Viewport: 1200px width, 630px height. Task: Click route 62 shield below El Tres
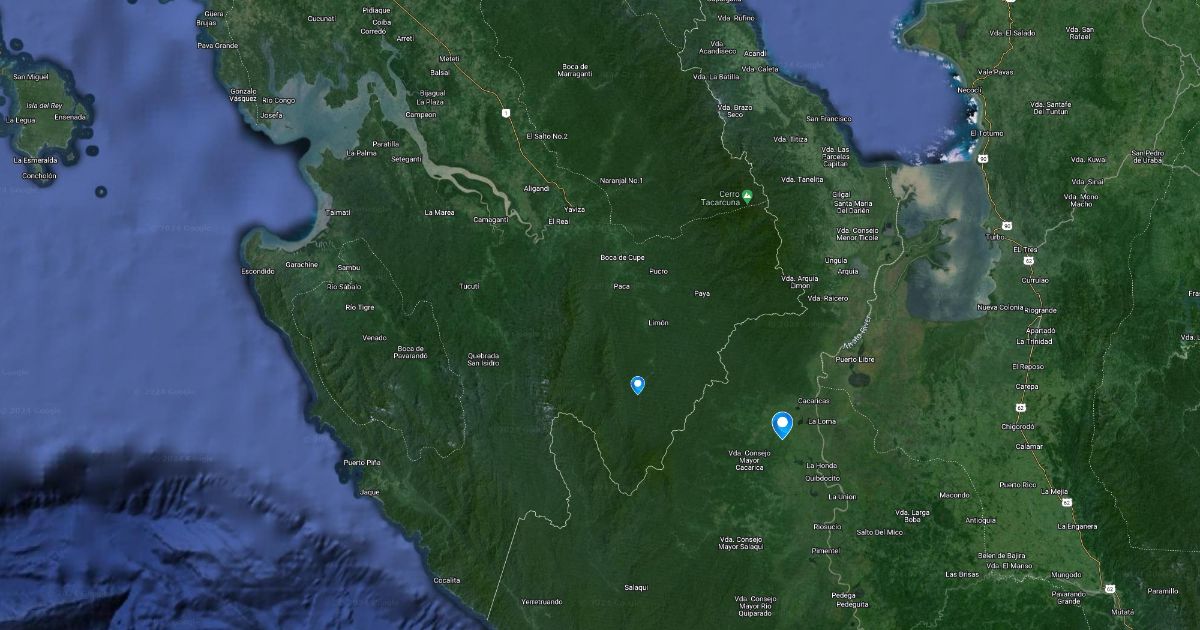[x=1028, y=259]
